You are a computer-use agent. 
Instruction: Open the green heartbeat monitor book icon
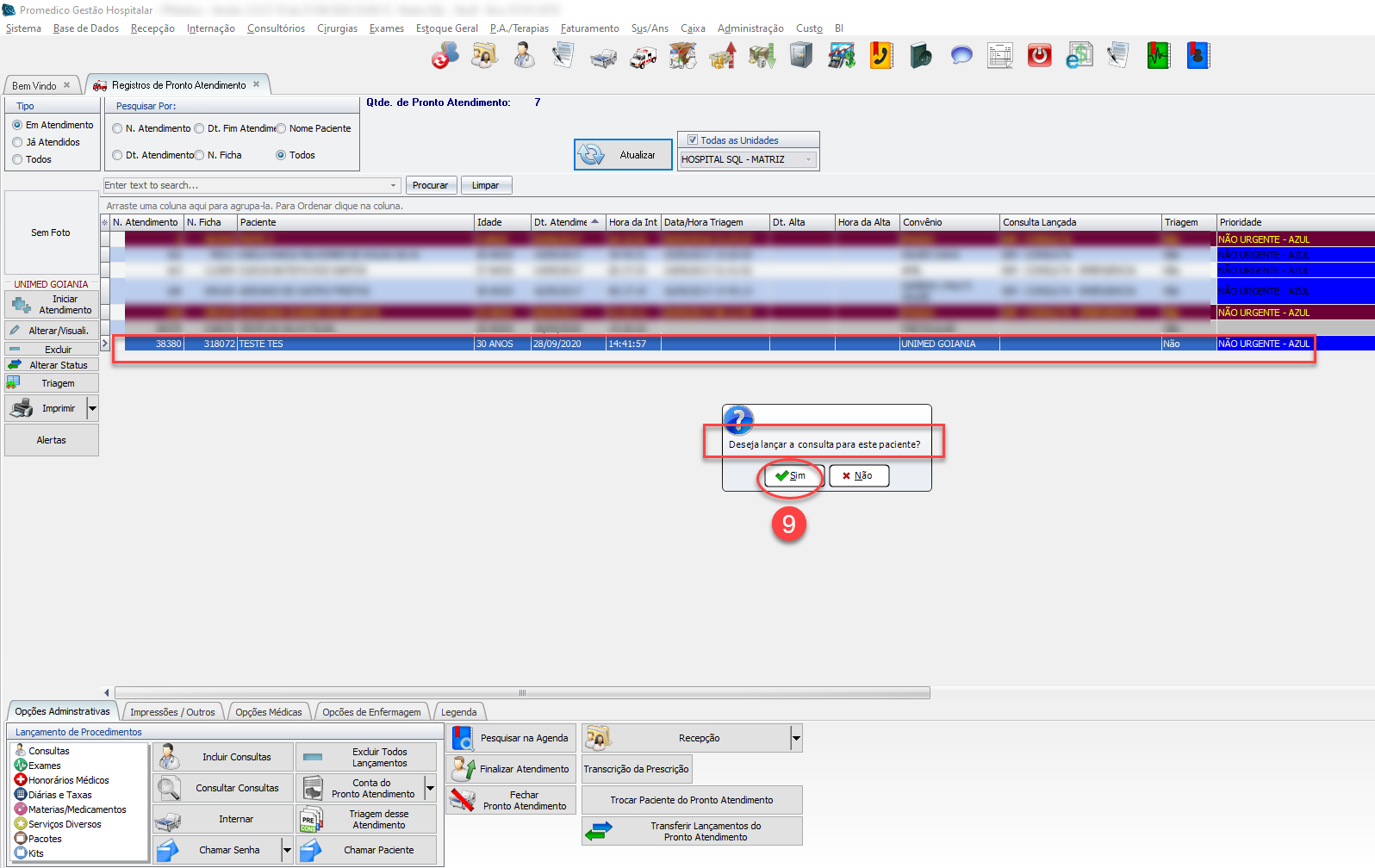(1158, 56)
